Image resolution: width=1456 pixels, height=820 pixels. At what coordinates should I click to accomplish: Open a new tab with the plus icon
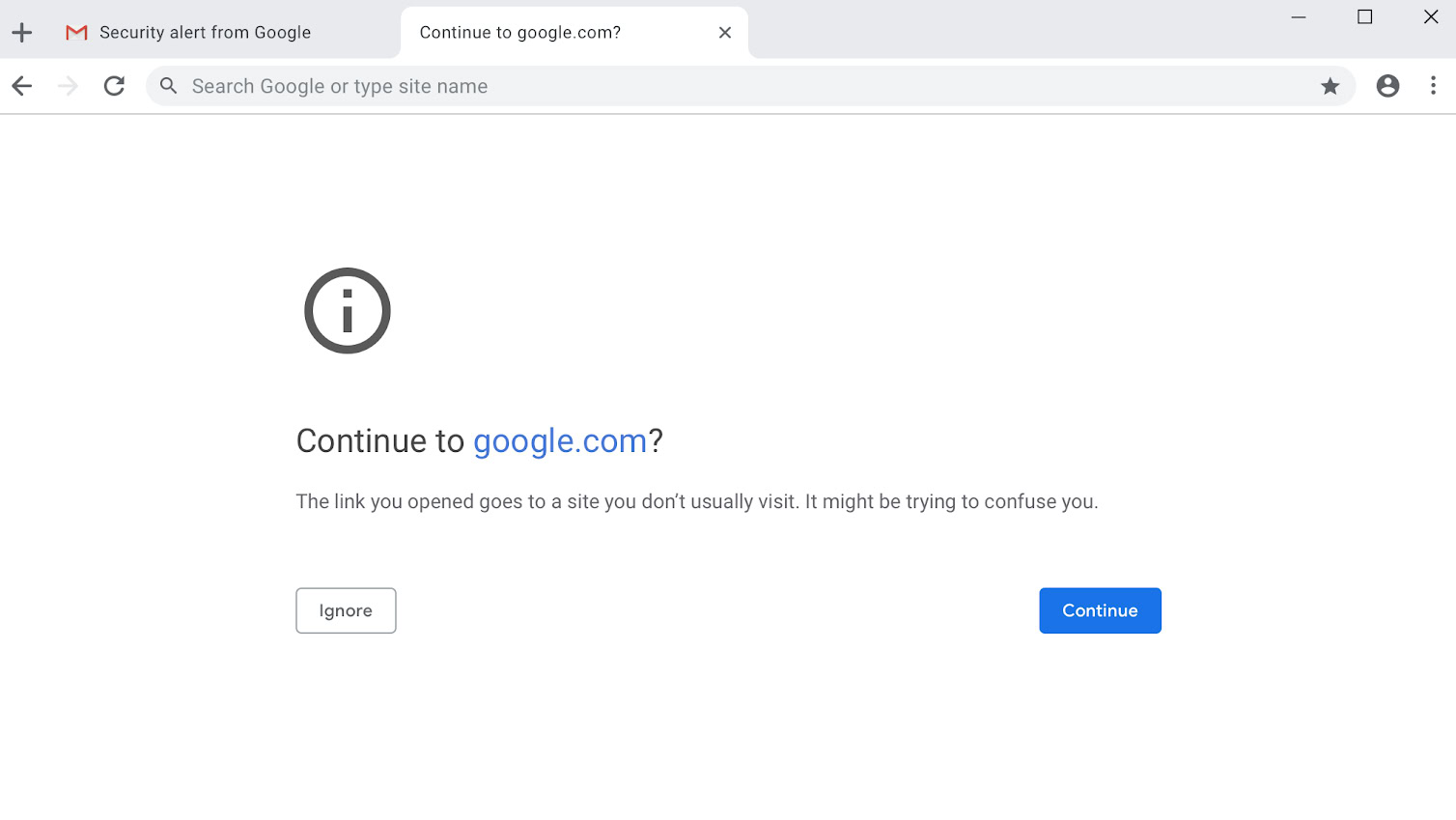[22, 33]
